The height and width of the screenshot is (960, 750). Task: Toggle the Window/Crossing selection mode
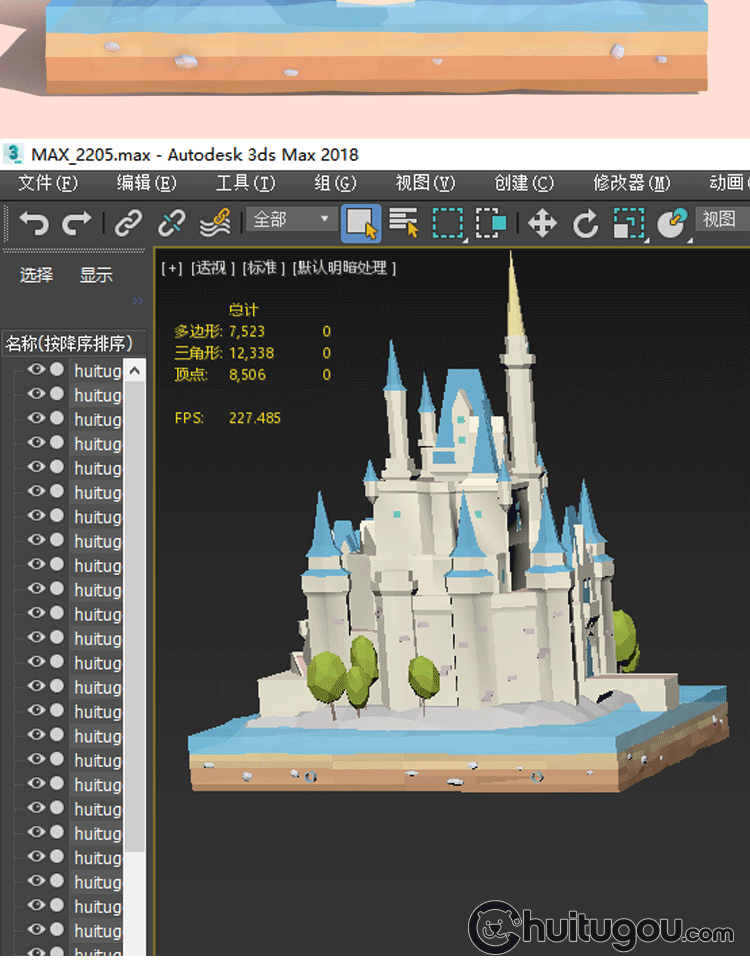pos(491,222)
